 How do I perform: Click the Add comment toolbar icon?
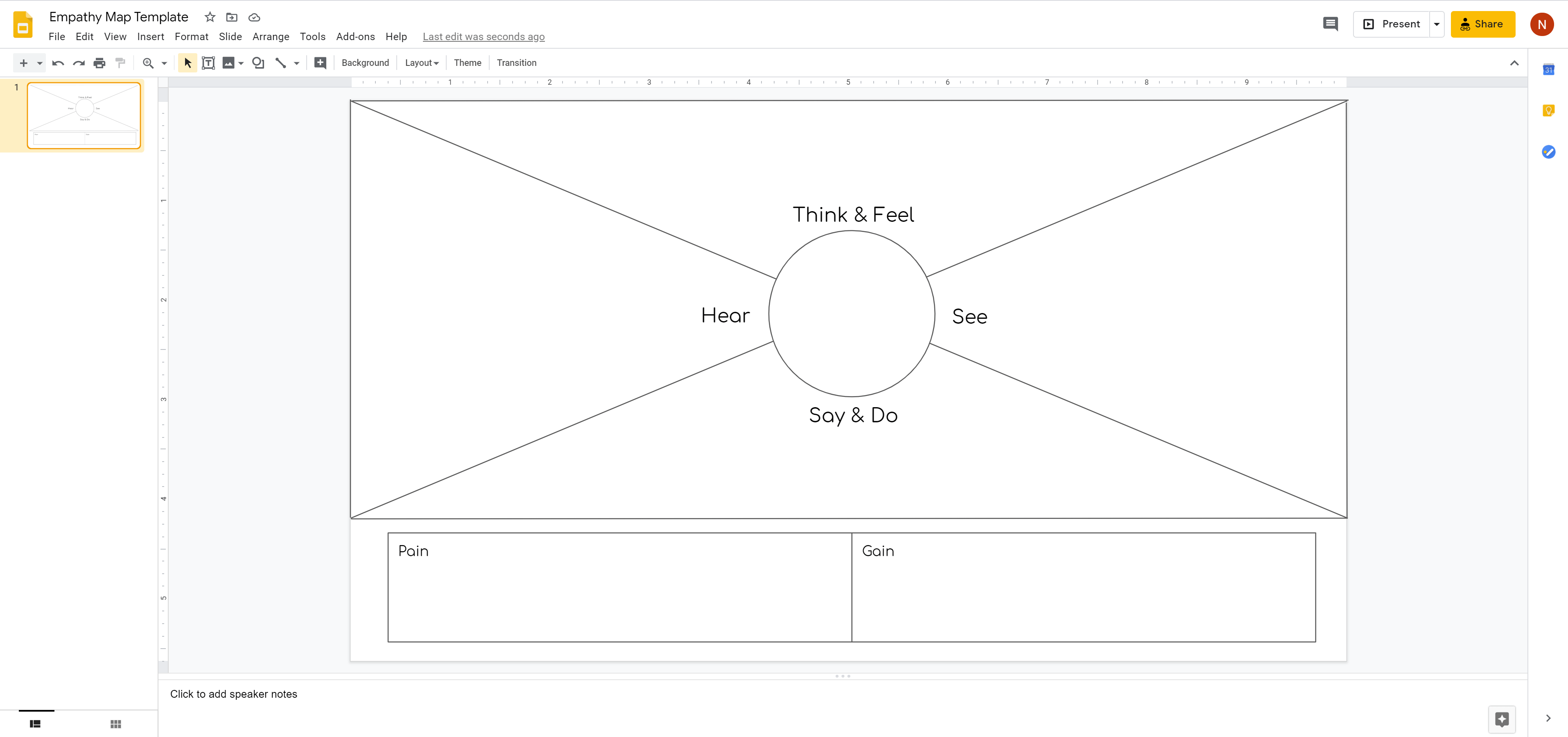tap(320, 63)
